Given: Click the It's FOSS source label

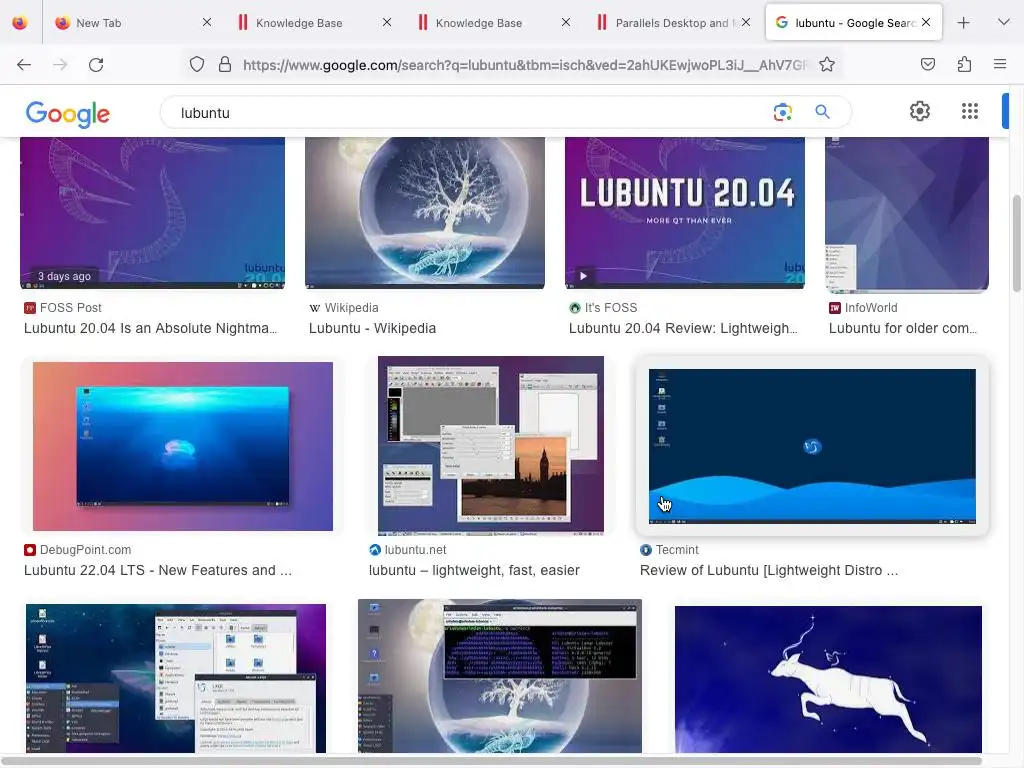Looking at the screenshot, I should [611, 308].
